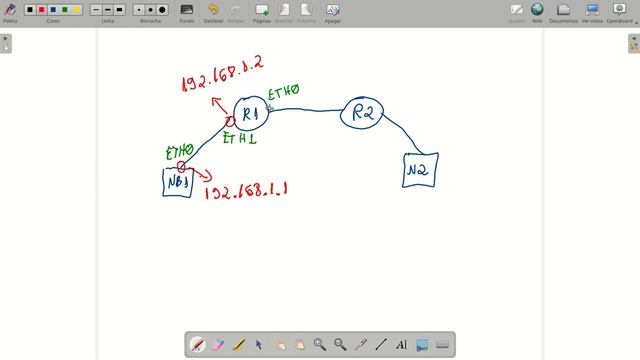Image resolution: width=640 pixels, height=360 pixels.
Task: Select the Draw line tool
Action: pos(381,344)
